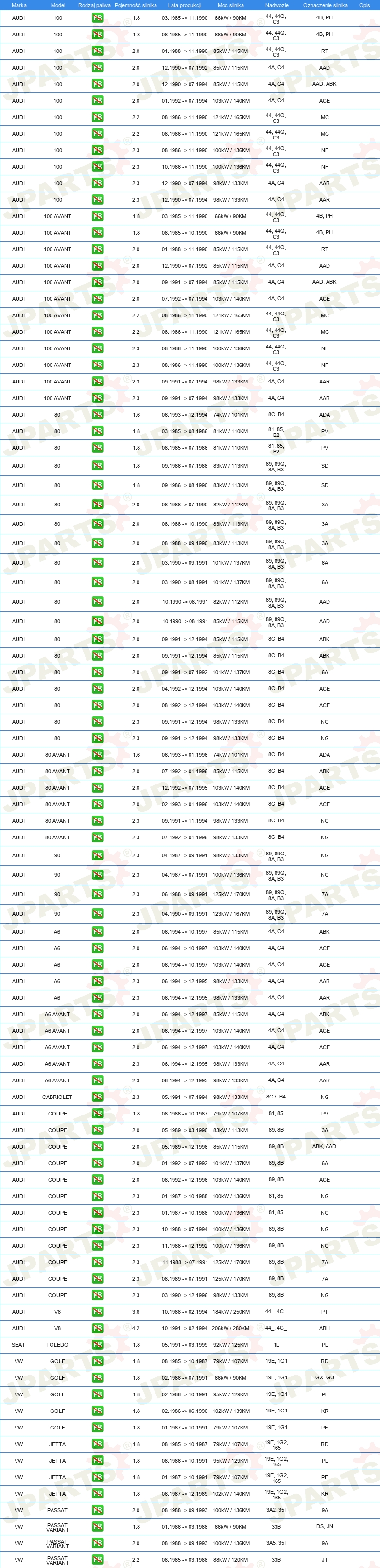380x1568 pixels.
Task: Click the 05.1991 -> 03.1999 production dates cell
Action: (185, 1344)
